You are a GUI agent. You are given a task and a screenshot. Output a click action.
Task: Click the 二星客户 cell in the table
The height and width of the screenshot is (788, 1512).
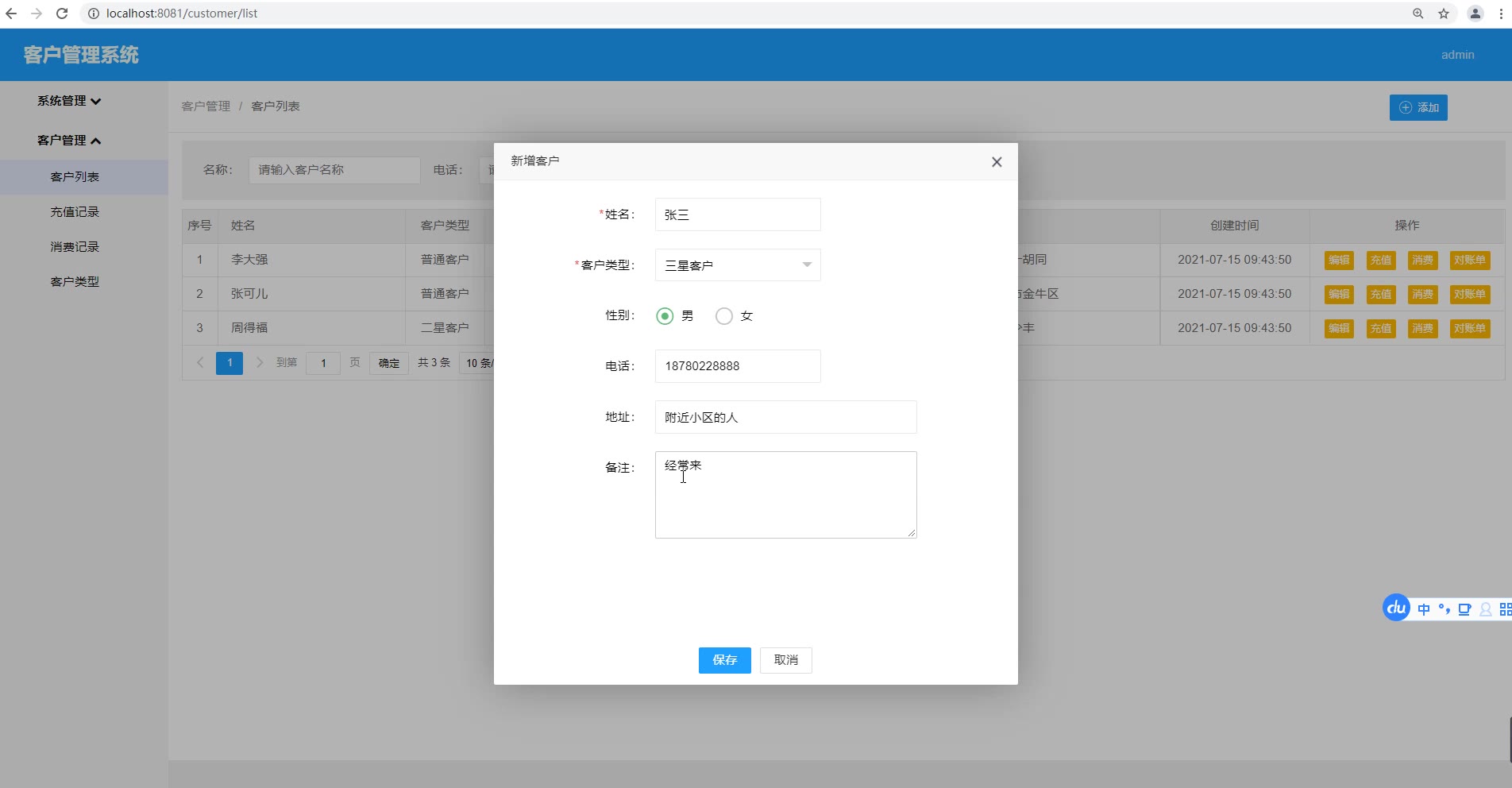[x=445, y=328]
